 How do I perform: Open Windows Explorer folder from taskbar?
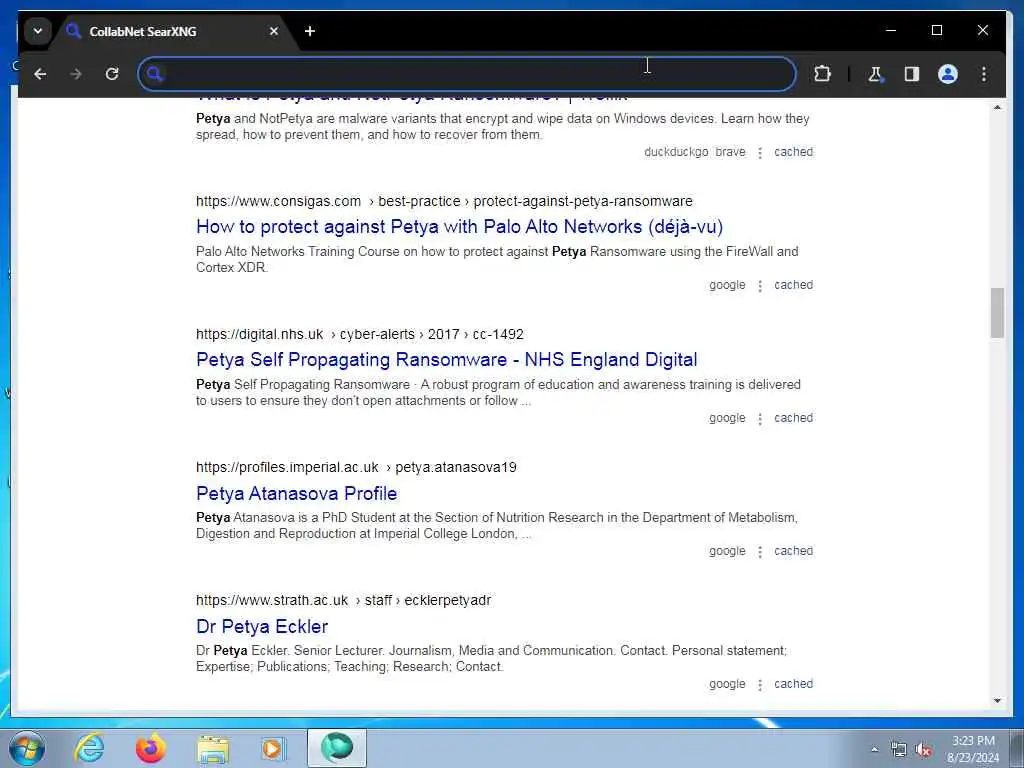pos(213,748)
